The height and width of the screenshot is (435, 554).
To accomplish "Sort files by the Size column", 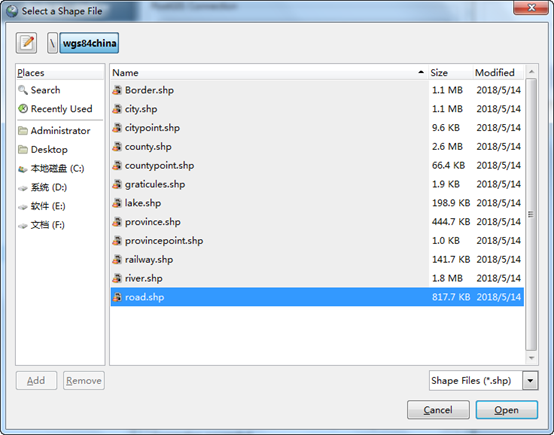I will 450,72.
